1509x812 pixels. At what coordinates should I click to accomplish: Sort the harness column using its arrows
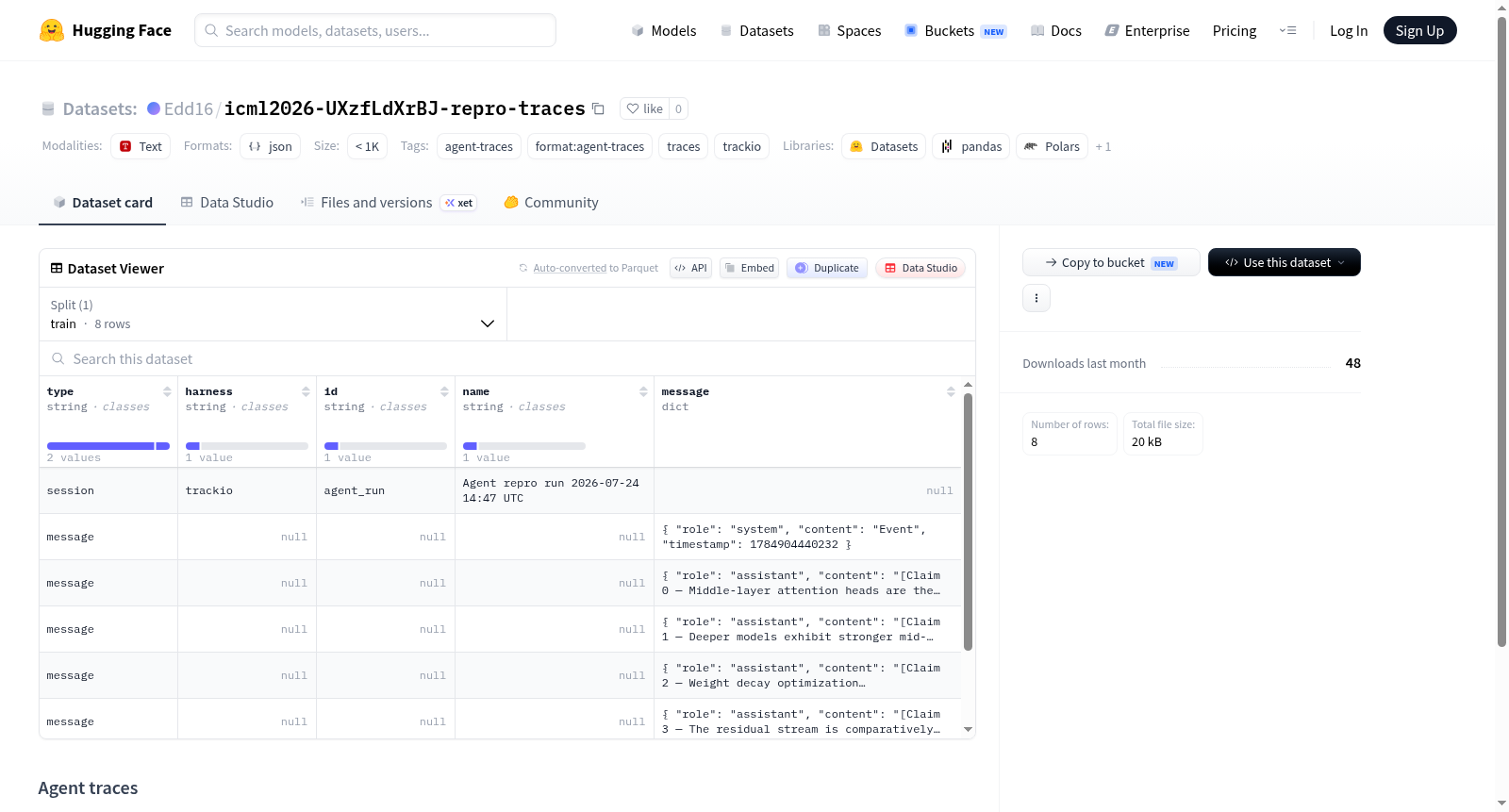pyautogui.click(x=306, y=391)
